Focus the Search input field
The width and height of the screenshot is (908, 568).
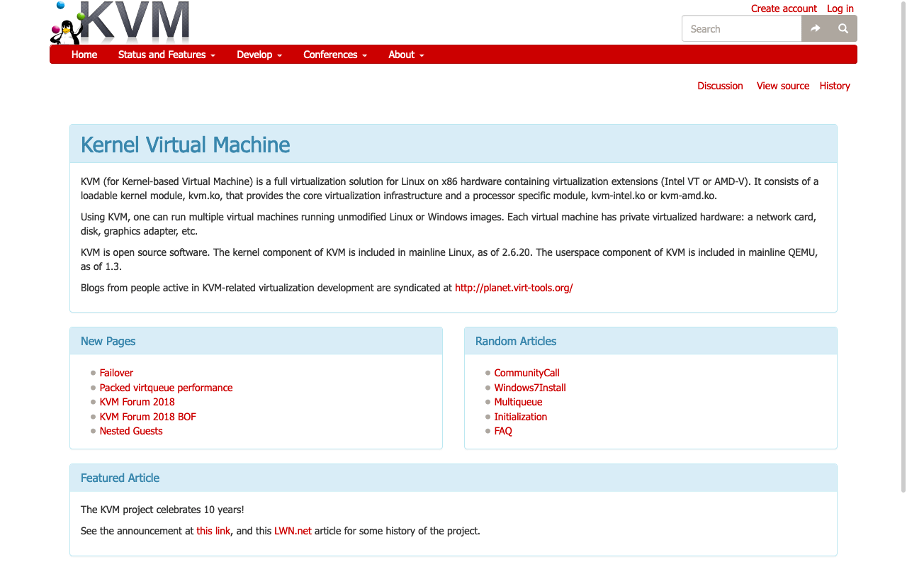coord(742,29)
